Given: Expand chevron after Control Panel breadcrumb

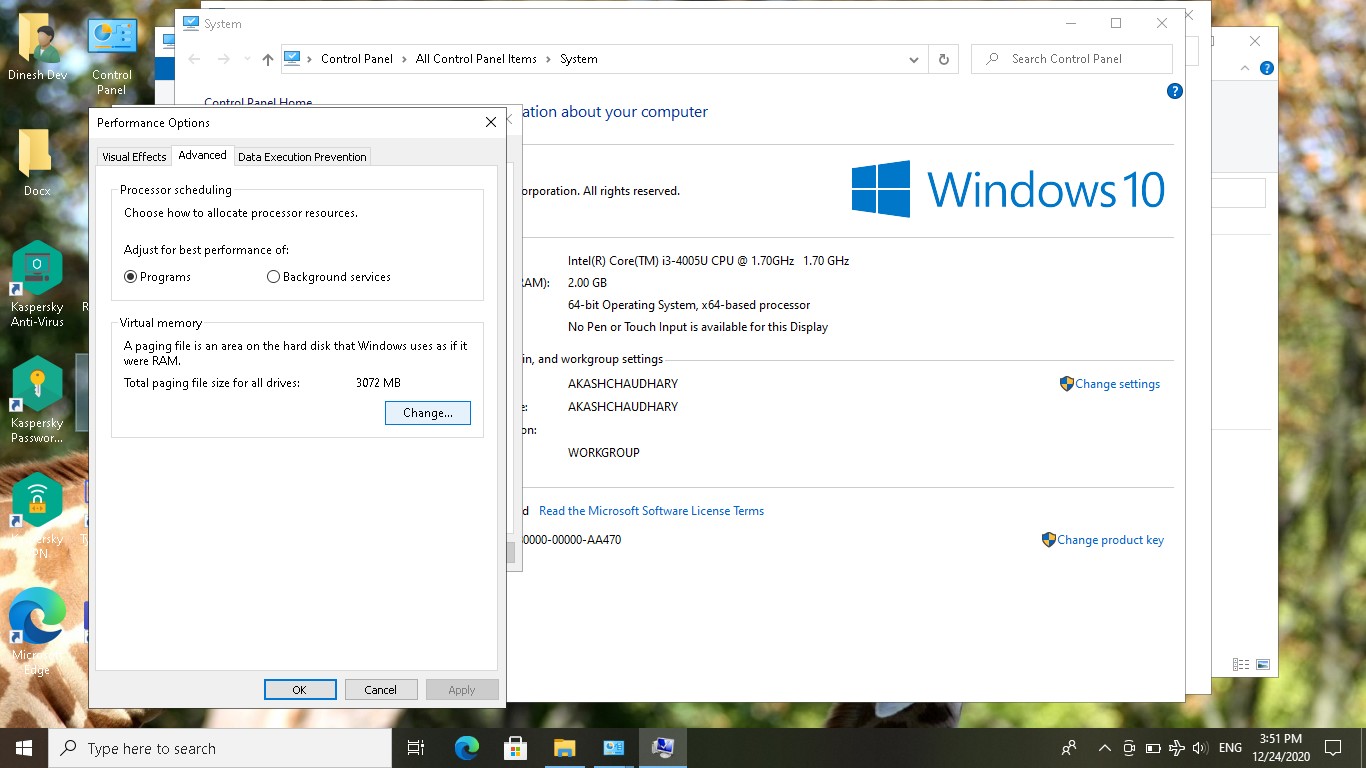Looking at the screenshot, I should point(405,59).
